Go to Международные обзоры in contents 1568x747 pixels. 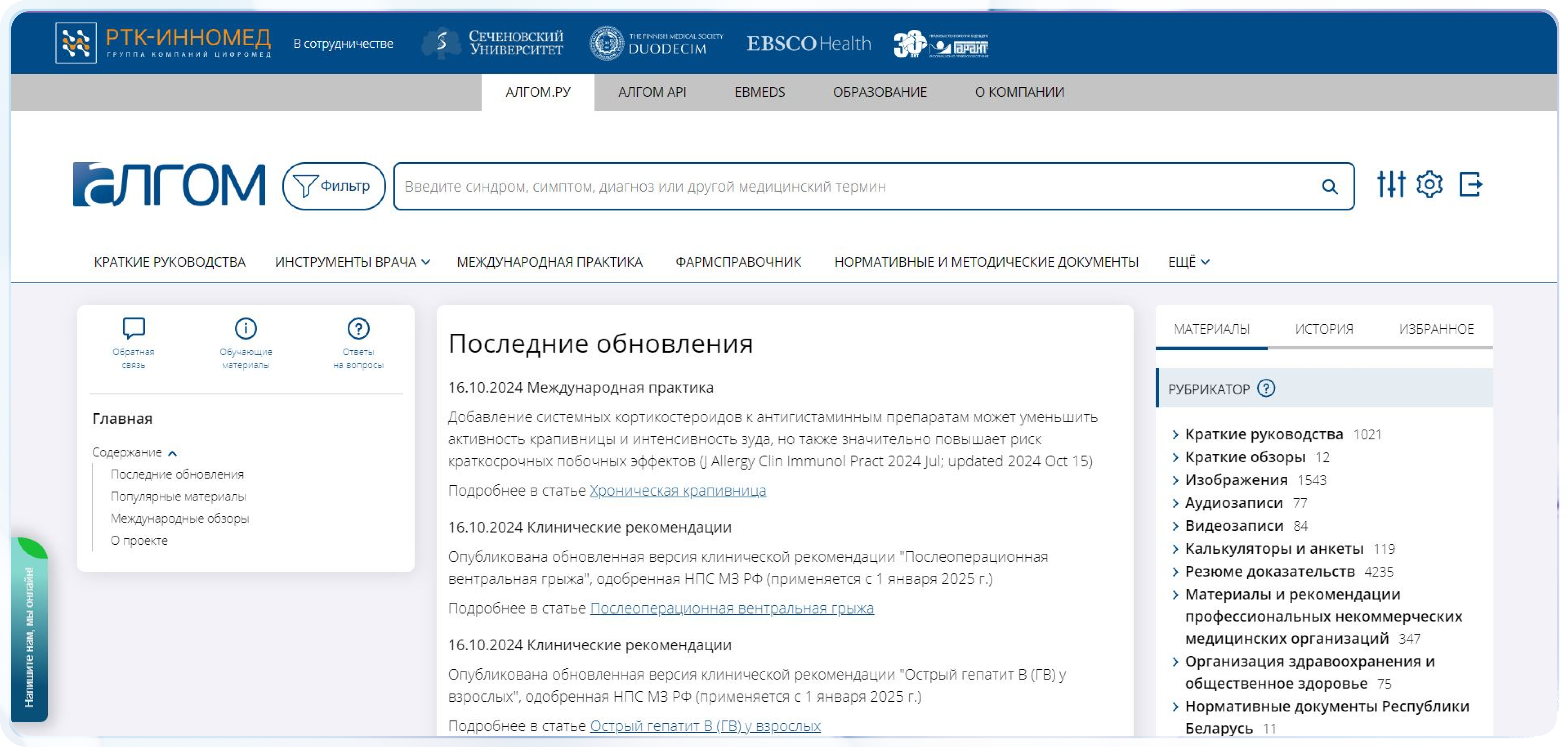[x=179, y=518]
